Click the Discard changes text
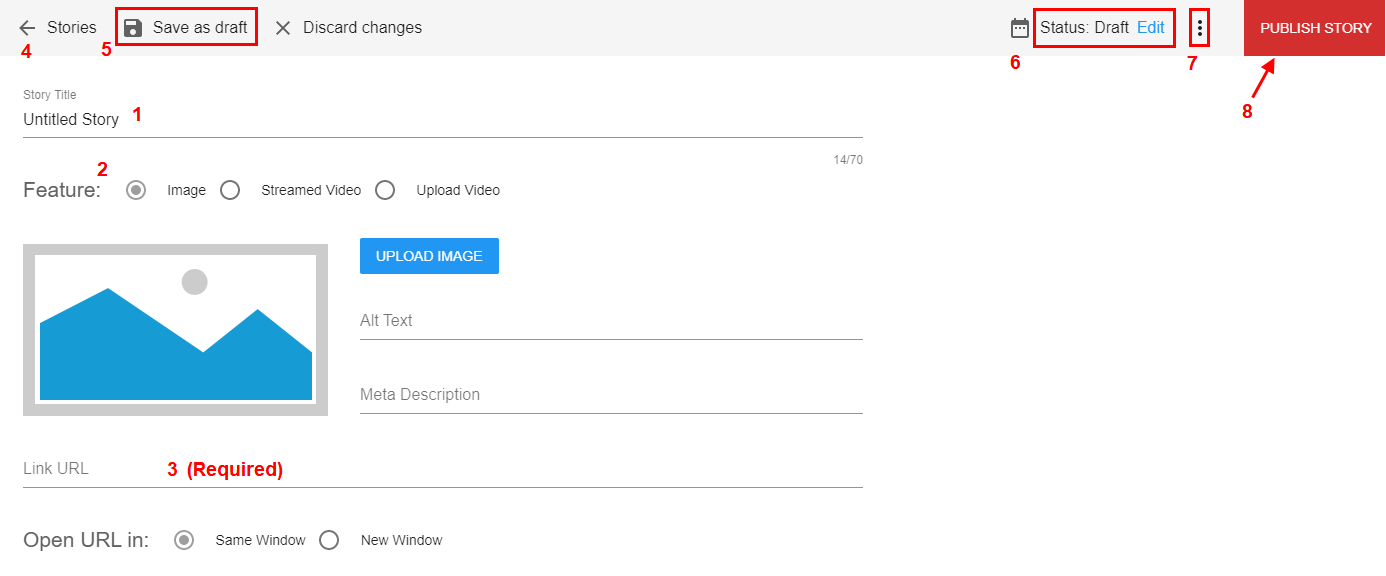The height and width of the screenshot is (576, 1386). [x=362, y=28]
